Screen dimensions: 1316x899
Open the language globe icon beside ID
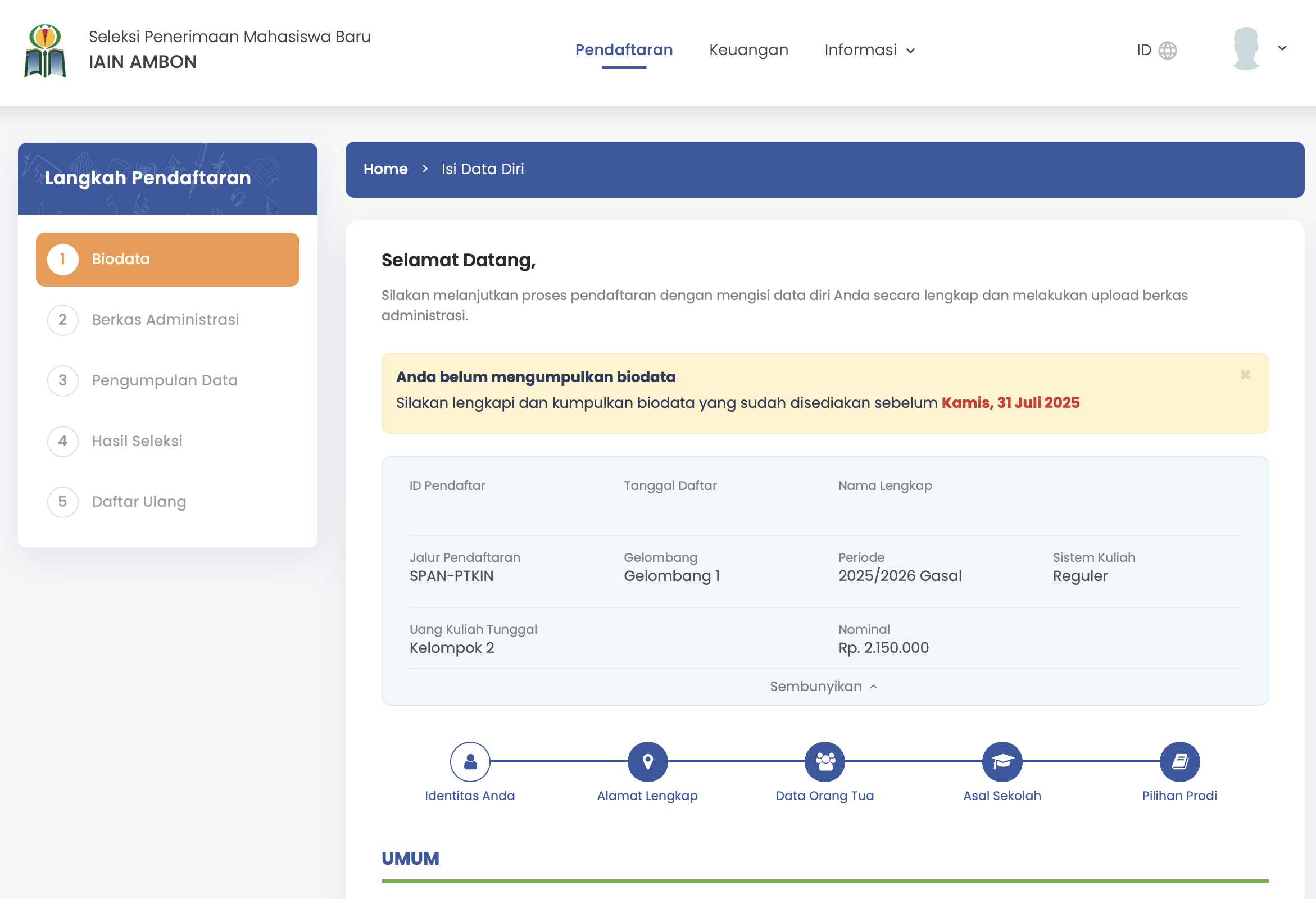pos(1168,50)
